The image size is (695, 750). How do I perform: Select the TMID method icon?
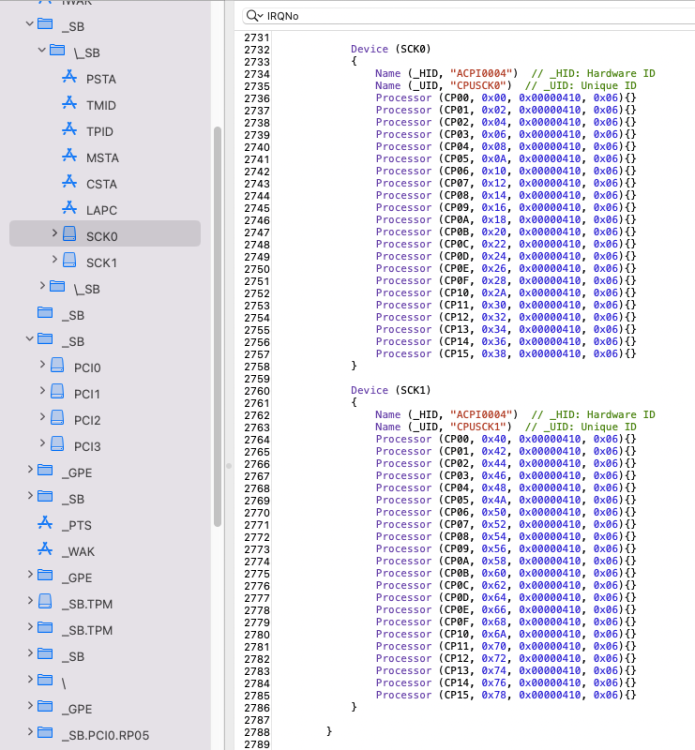click(x=69, y=103)
